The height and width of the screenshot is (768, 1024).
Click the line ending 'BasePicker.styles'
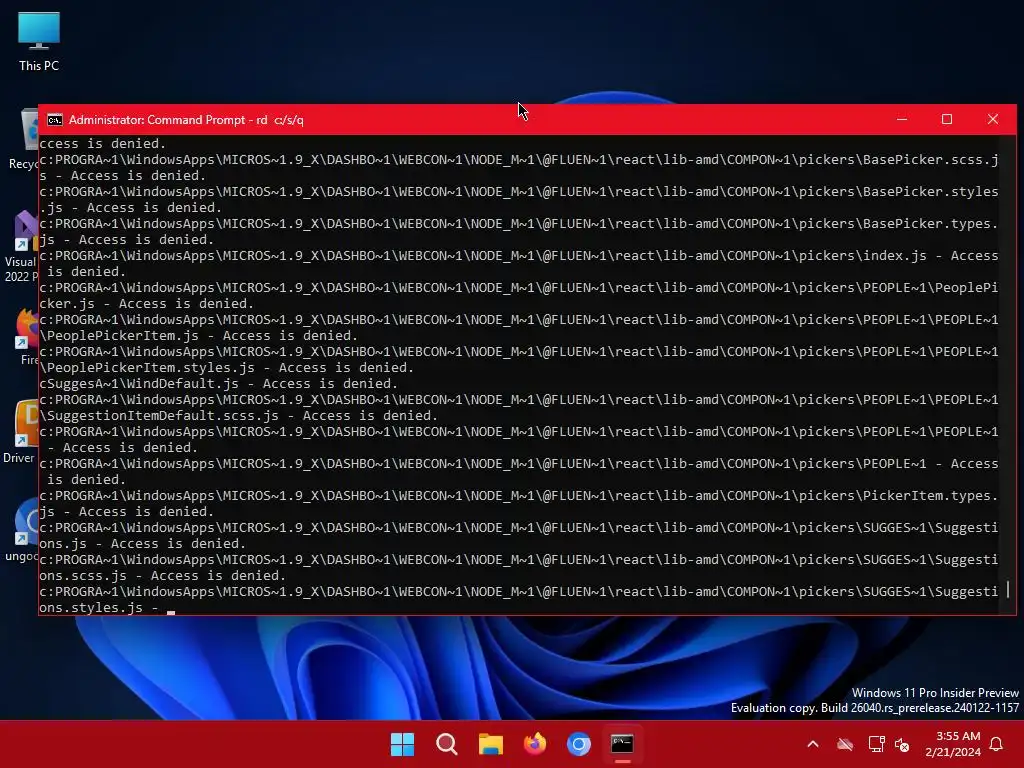[x=519, y=192]
